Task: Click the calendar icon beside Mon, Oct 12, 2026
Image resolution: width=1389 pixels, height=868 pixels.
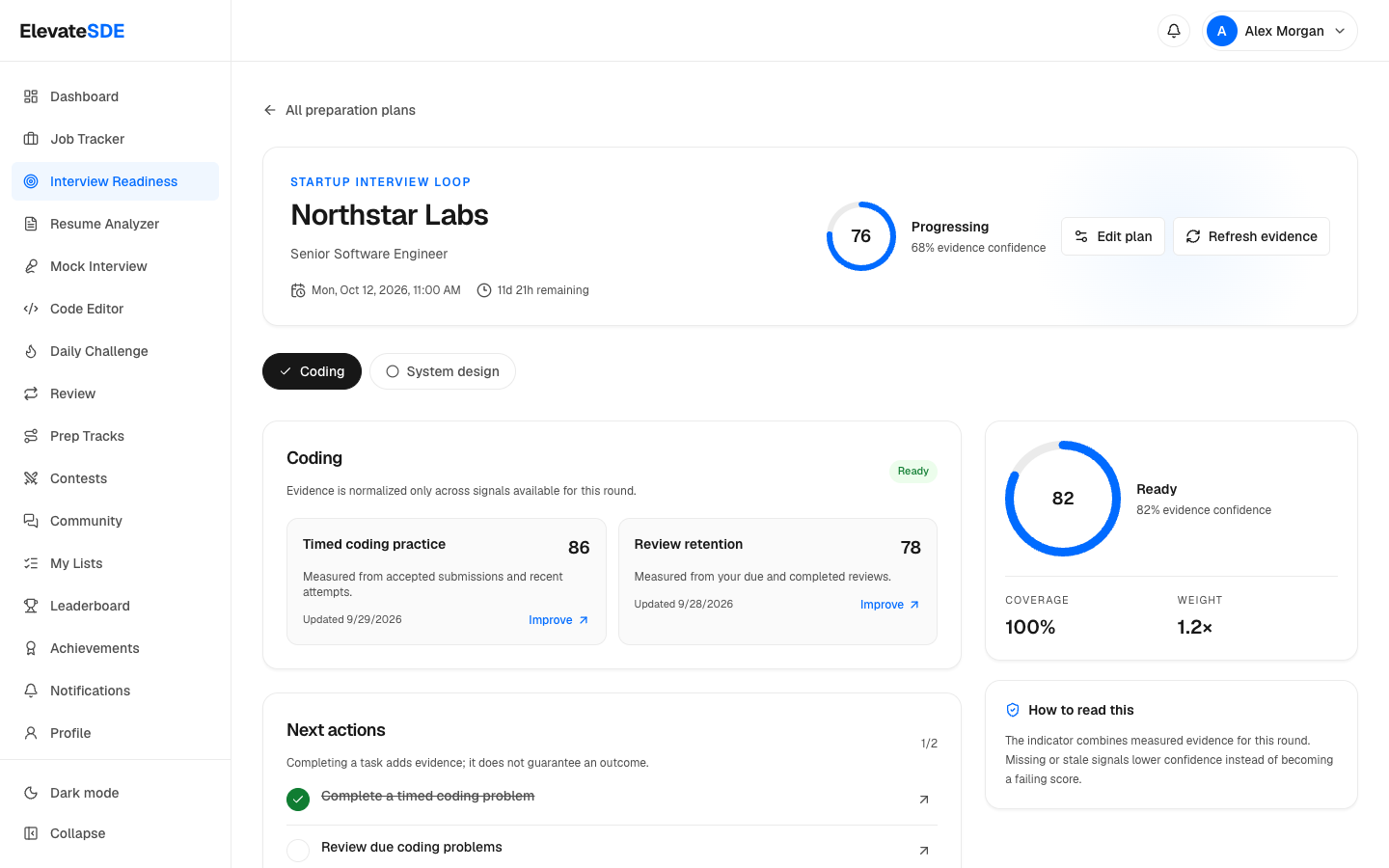Action: pyautogui.click(x=298, y=290)
